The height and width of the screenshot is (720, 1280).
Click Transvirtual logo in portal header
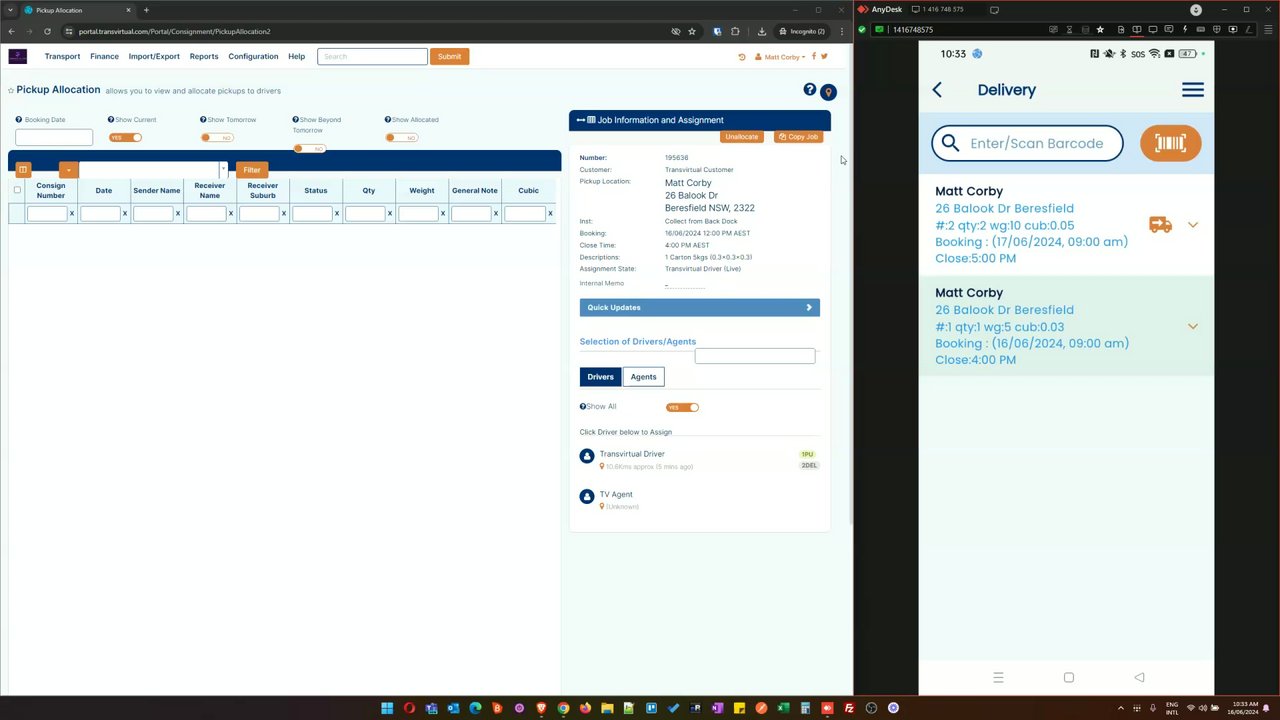pyautogui.click(x=17, y=56)
